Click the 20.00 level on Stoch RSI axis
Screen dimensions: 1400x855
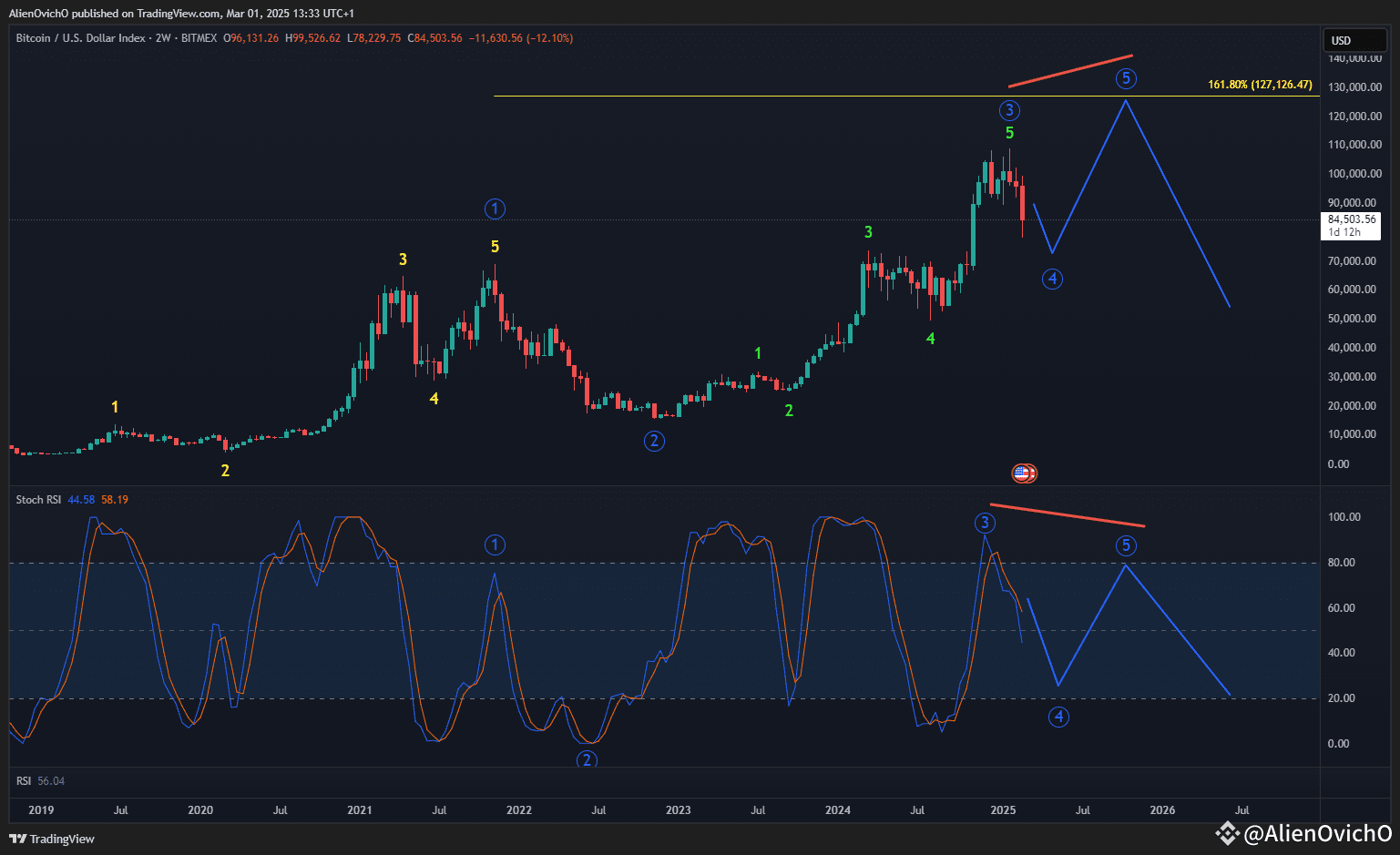click(x=1341, y=698)
